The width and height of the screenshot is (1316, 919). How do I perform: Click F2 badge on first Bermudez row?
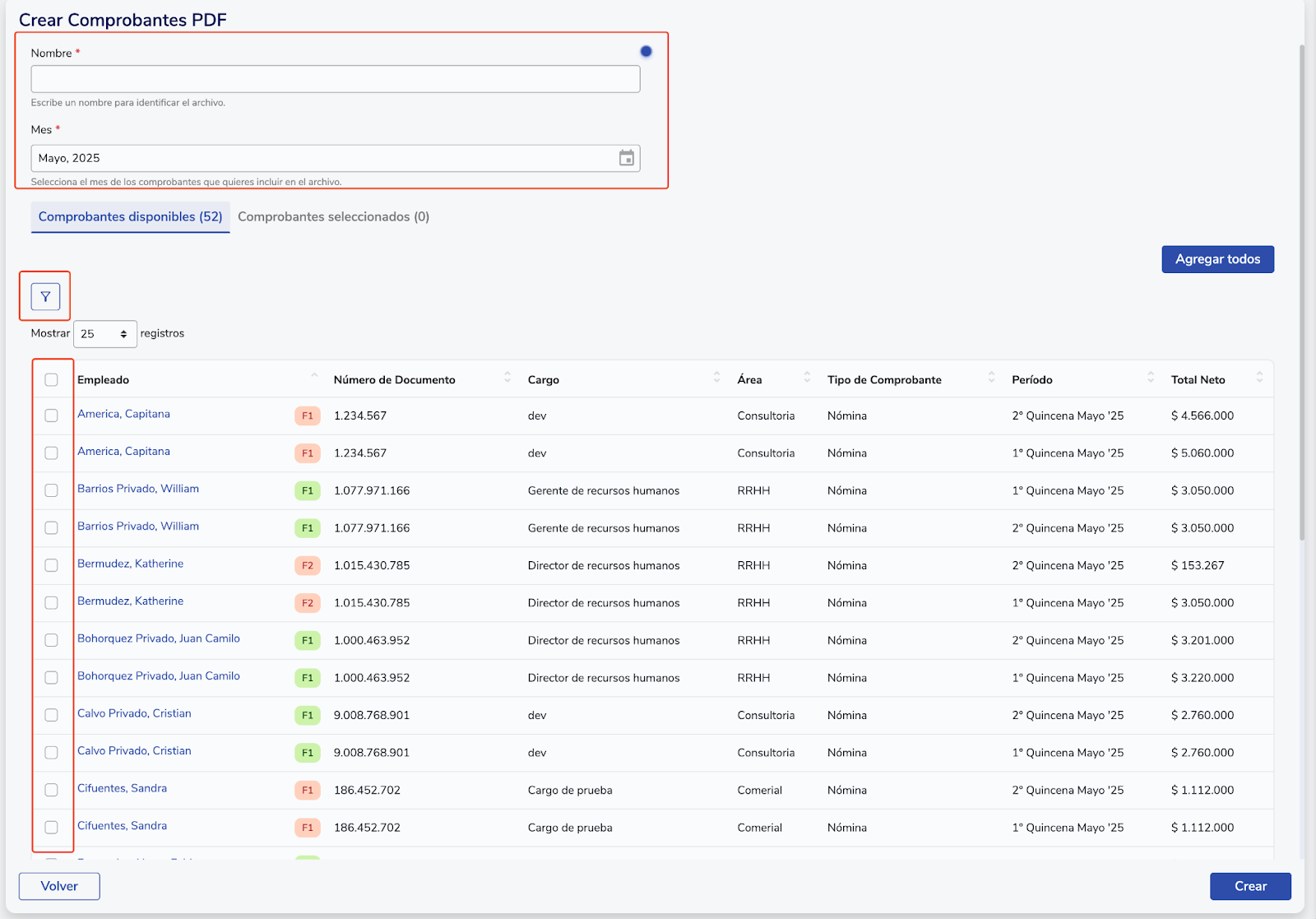[x=307, y=566]
